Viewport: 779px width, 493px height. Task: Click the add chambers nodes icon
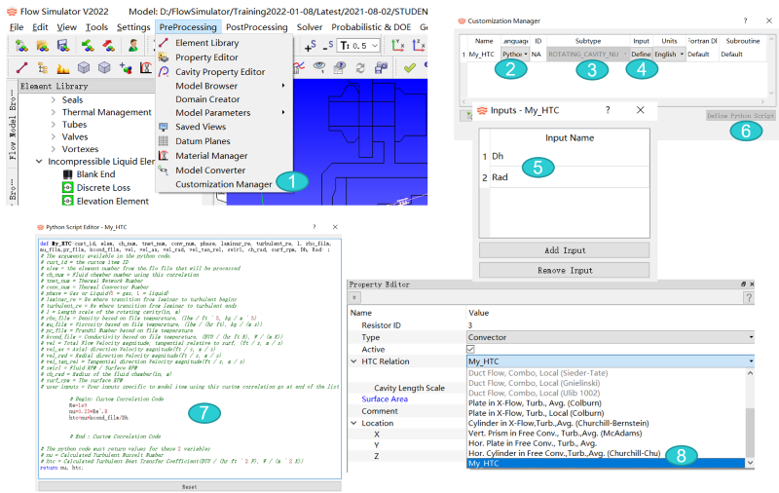pos(125,68)
